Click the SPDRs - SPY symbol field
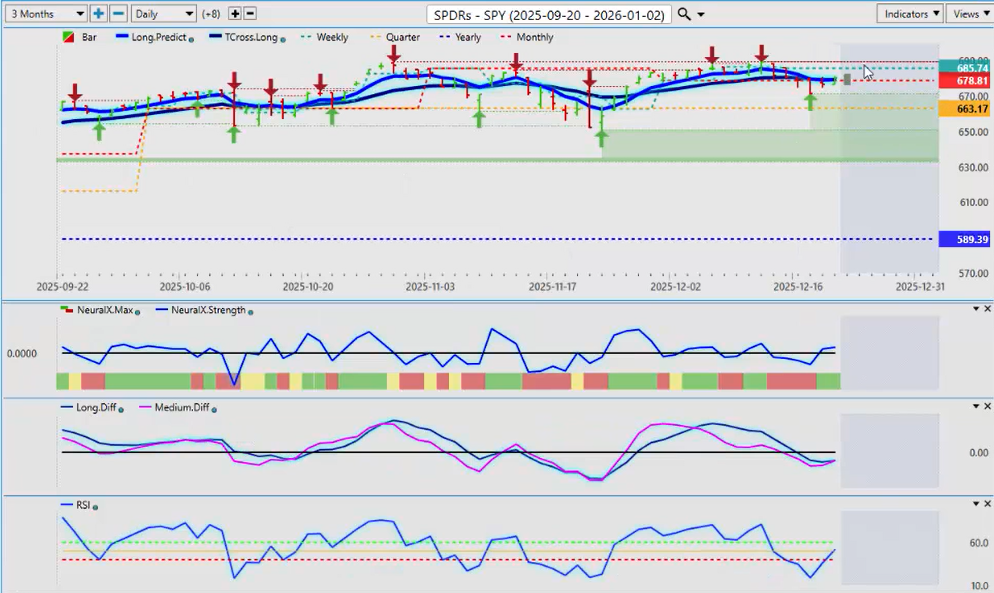The width and height of the screenshot is (994, 593). pyautogui.click(x=548, y=15)
